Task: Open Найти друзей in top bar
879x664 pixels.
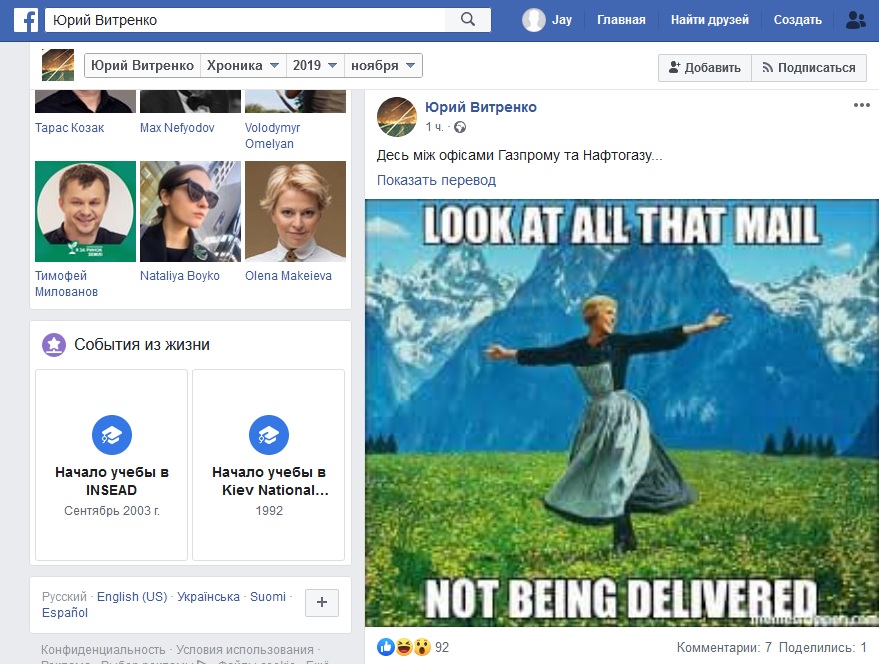Action: [x=710, y=20]
